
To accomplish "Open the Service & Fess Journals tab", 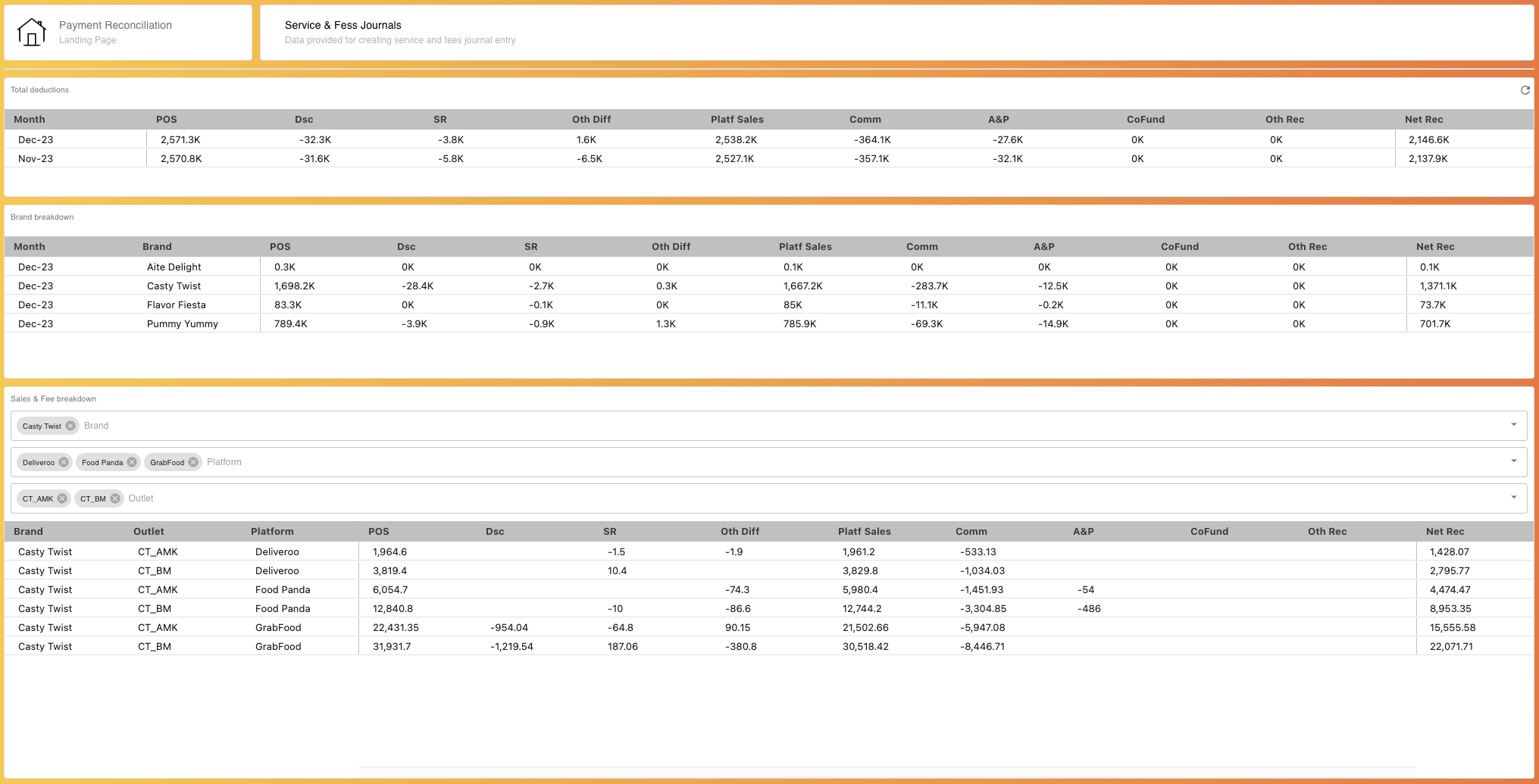I will point(897,33).
